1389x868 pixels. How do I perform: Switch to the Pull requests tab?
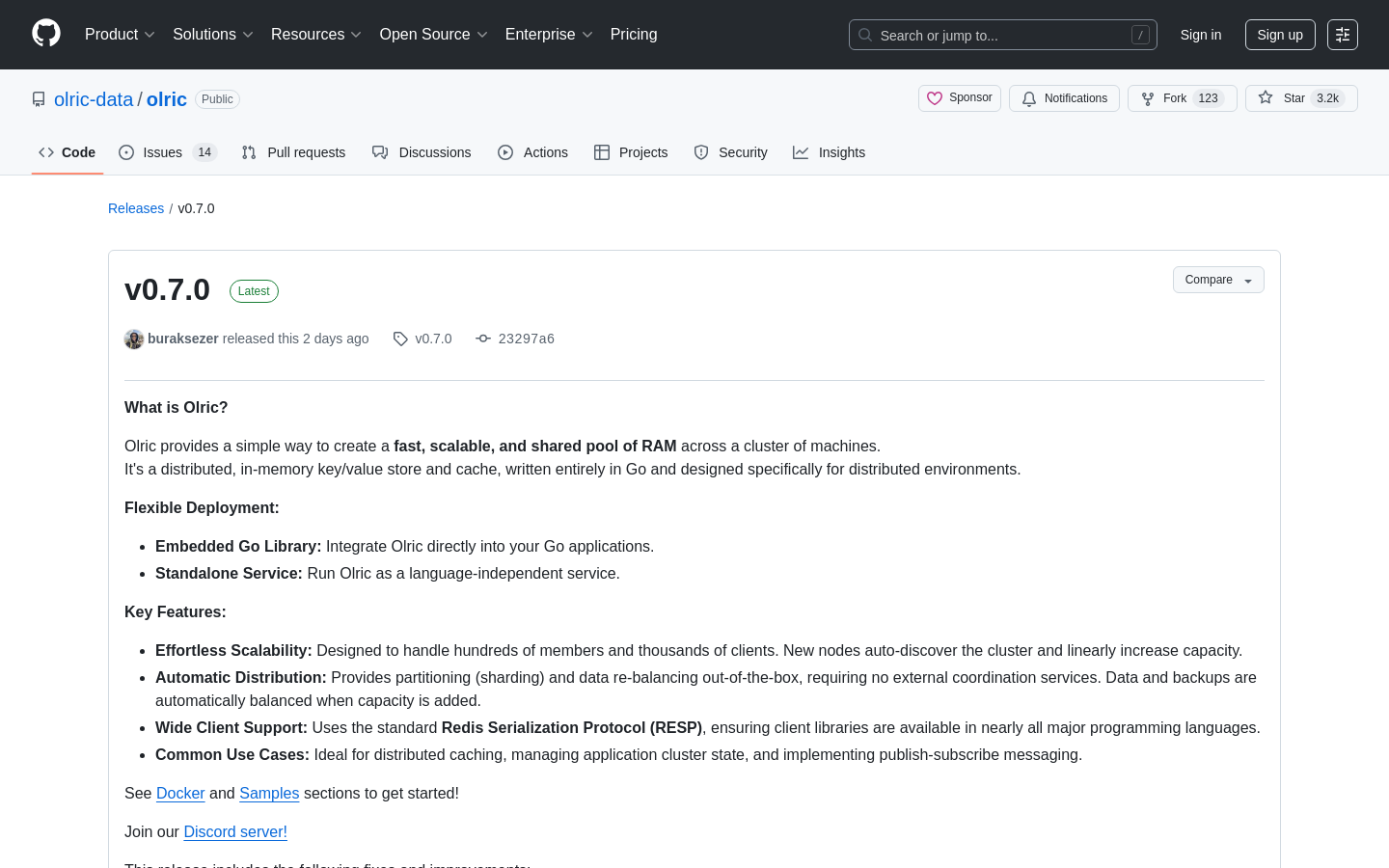point(293,152)
